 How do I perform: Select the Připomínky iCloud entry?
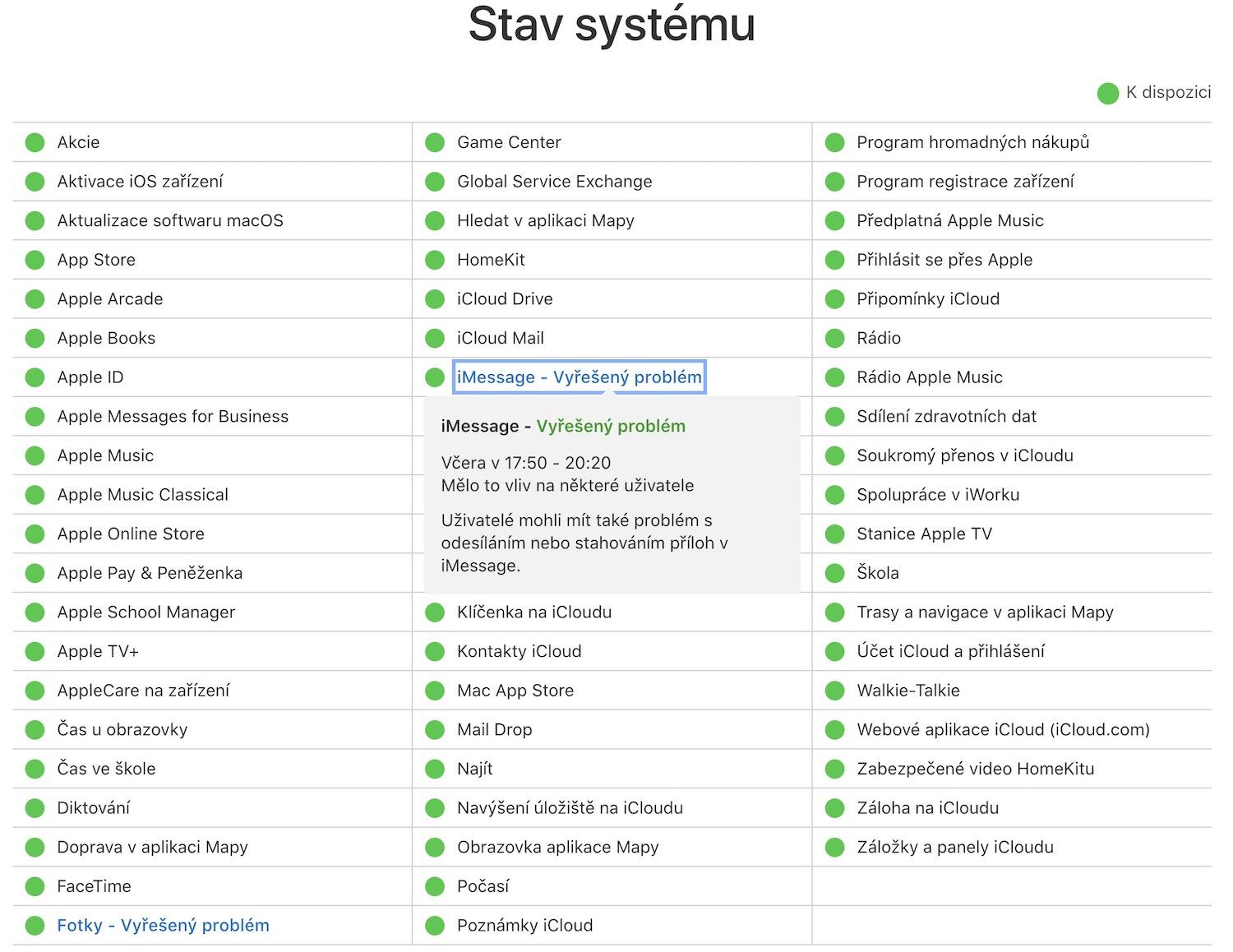(x=928, y=299)
